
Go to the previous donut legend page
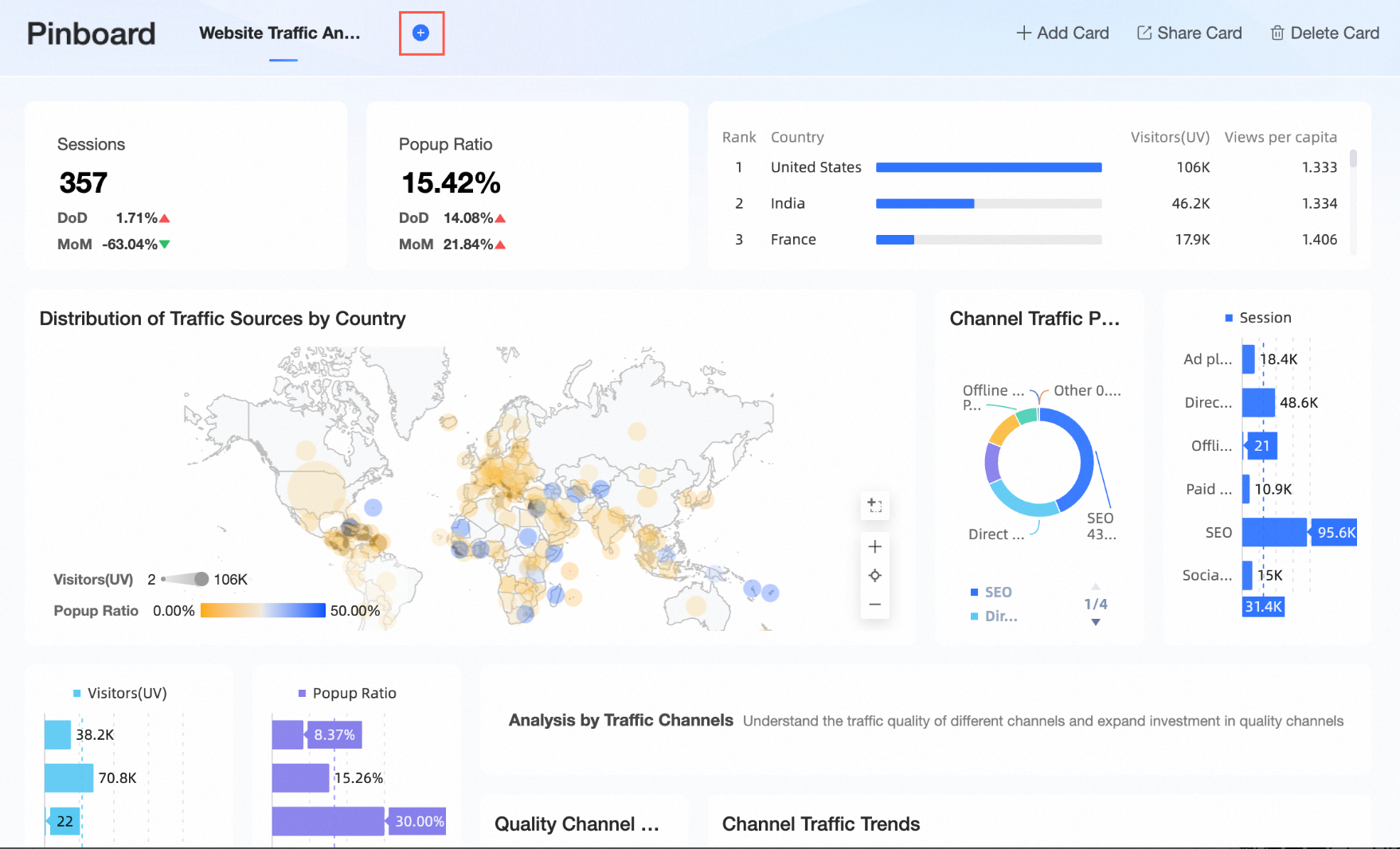click(x=1096, y=586)
